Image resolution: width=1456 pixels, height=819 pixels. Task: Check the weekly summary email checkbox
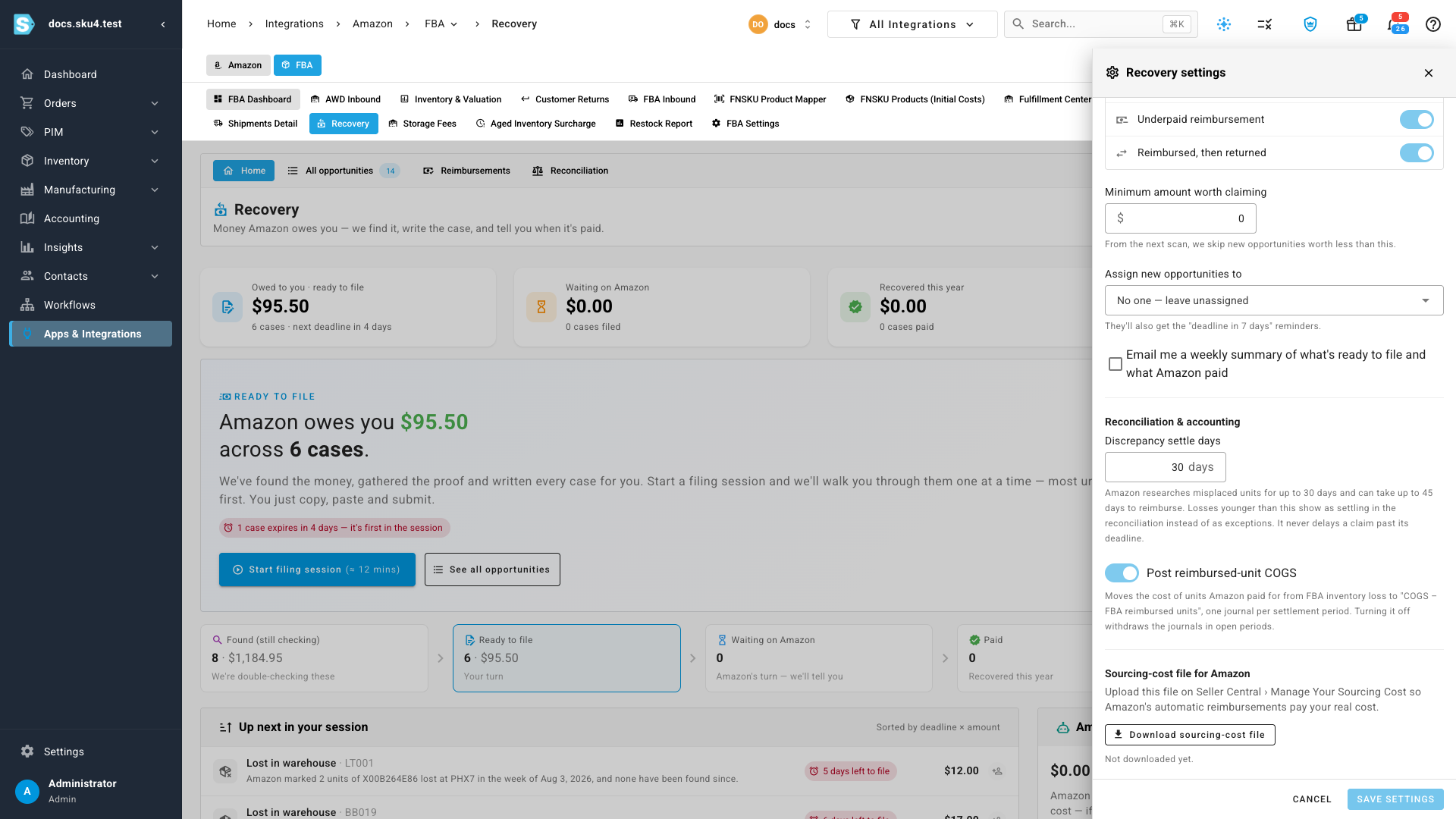tap(1115, 364)
